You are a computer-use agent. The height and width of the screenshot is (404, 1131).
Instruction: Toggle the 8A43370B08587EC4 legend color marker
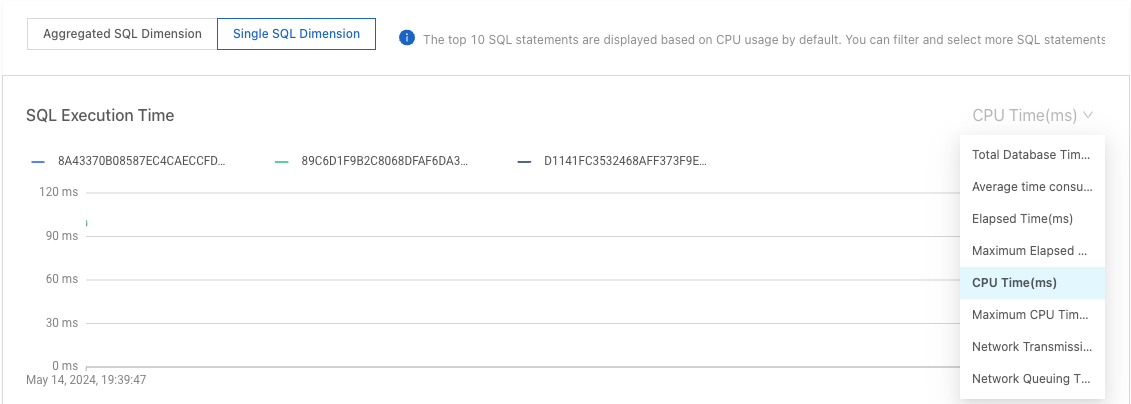point(39,162)
